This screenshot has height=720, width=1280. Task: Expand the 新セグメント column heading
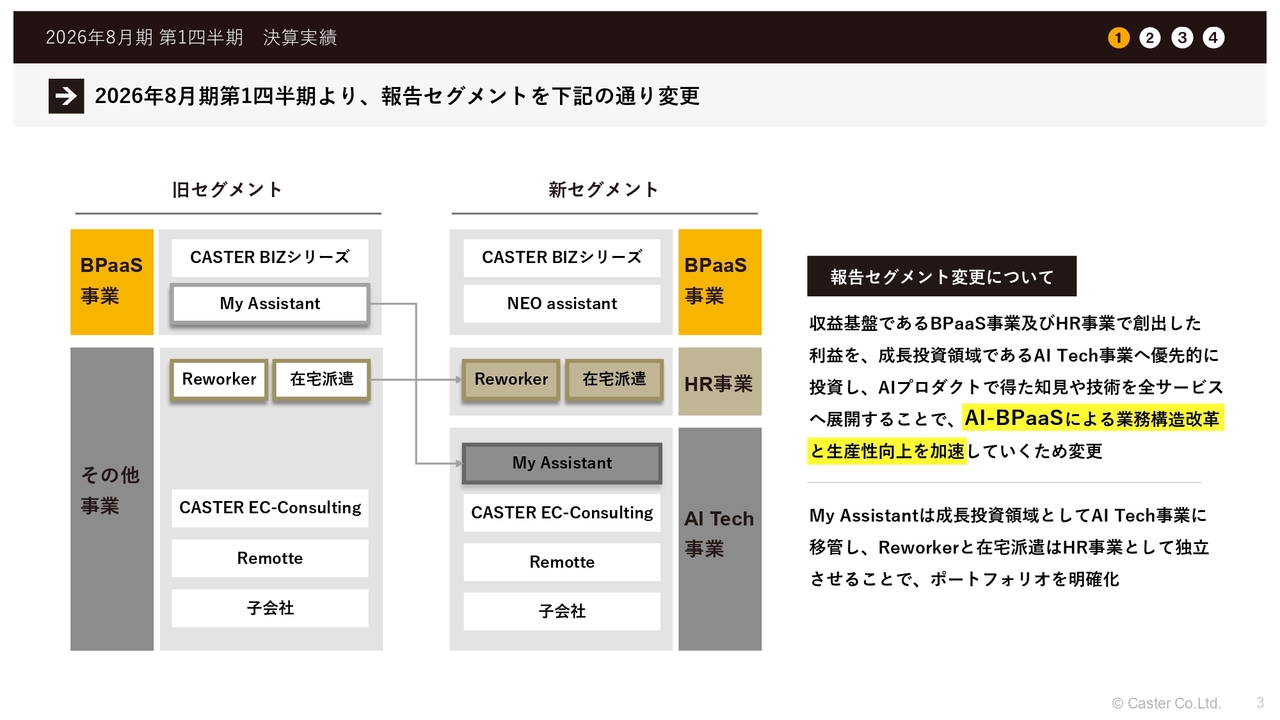pyautogui.click(x=604, y=188)
